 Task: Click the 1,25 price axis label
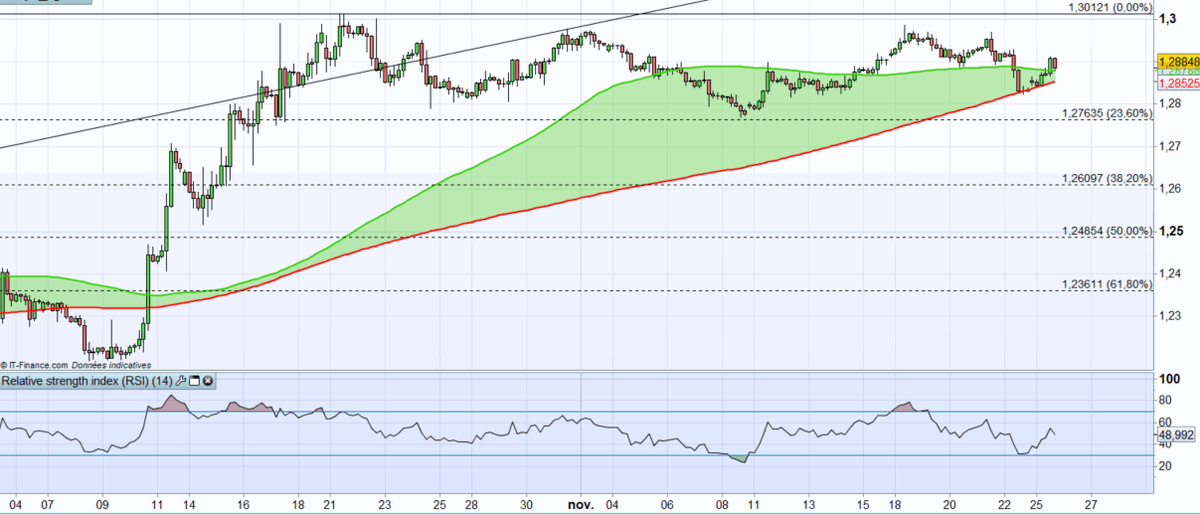1170,231
